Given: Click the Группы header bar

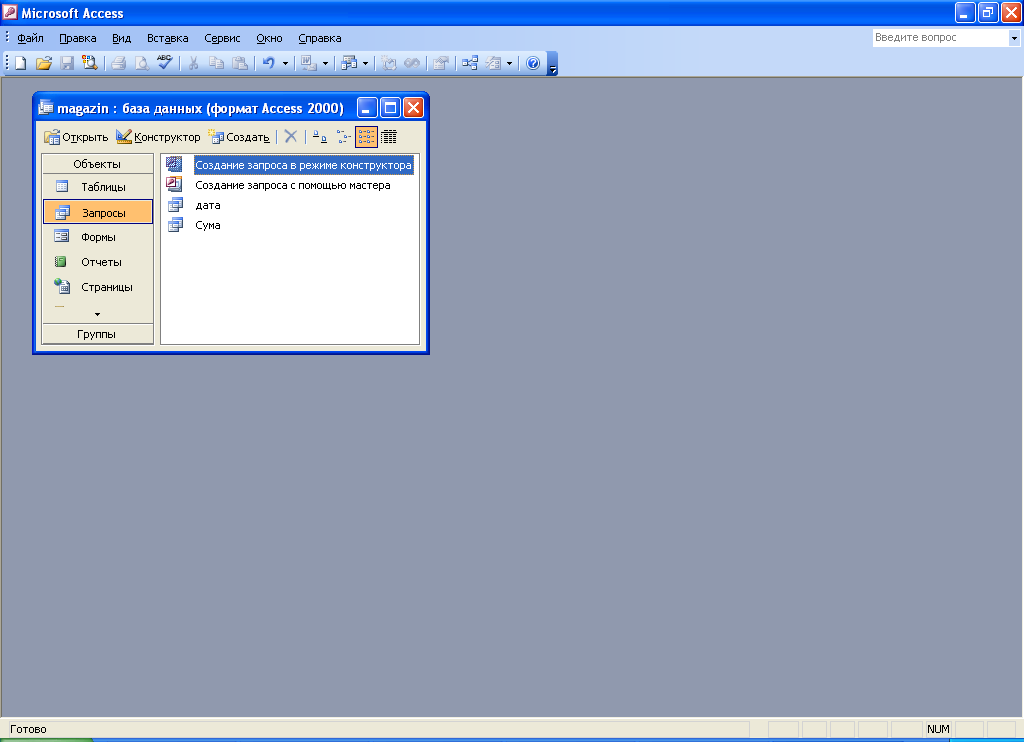Looking at the screenshot, I should pos(97,334).
